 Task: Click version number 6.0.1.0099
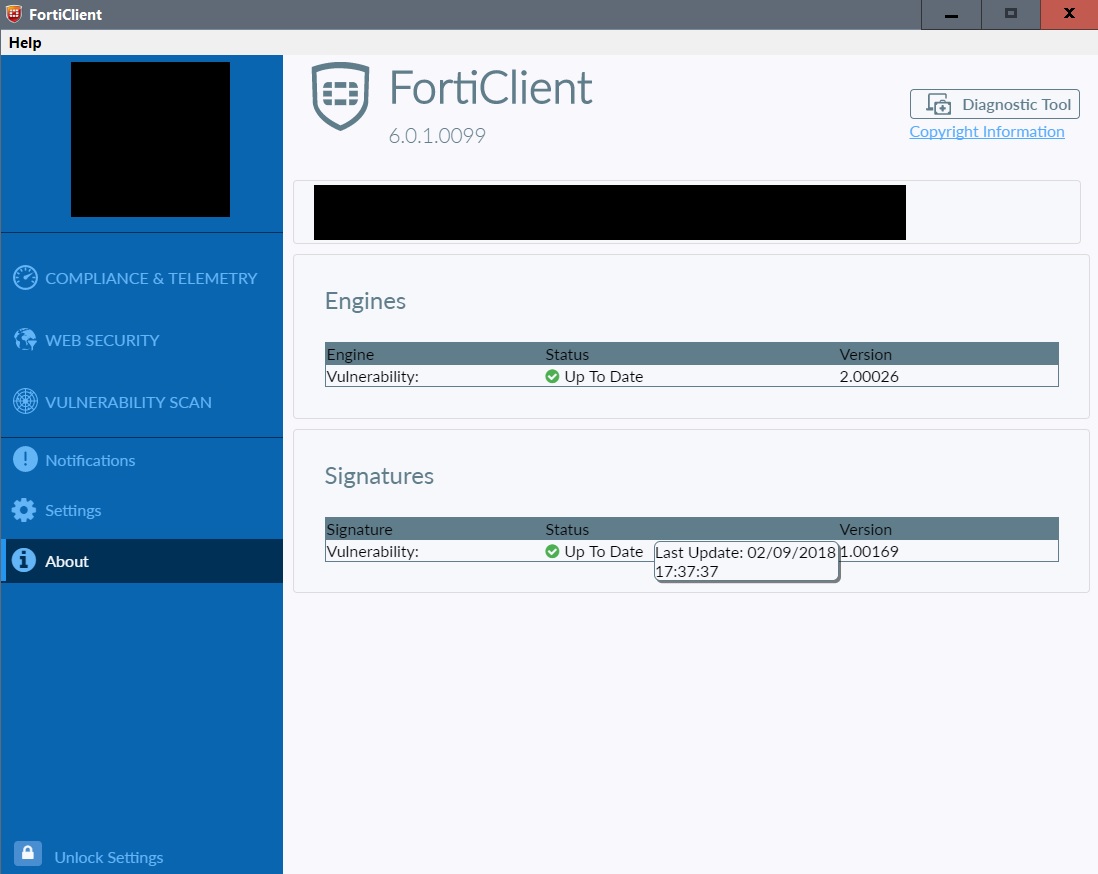click(437, 135)
